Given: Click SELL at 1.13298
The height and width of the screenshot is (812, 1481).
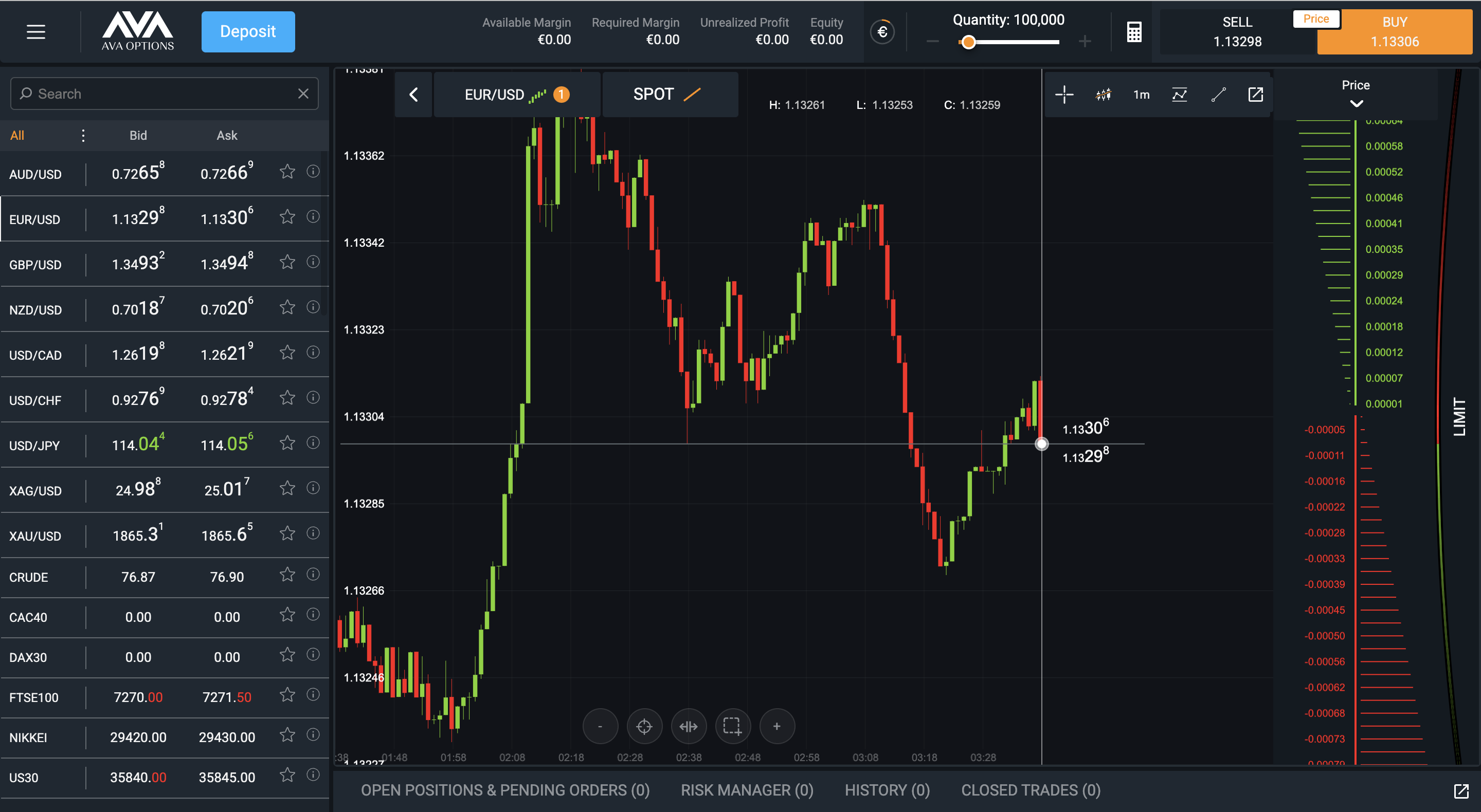Looking at the screenshot, I should [1237, 32].
